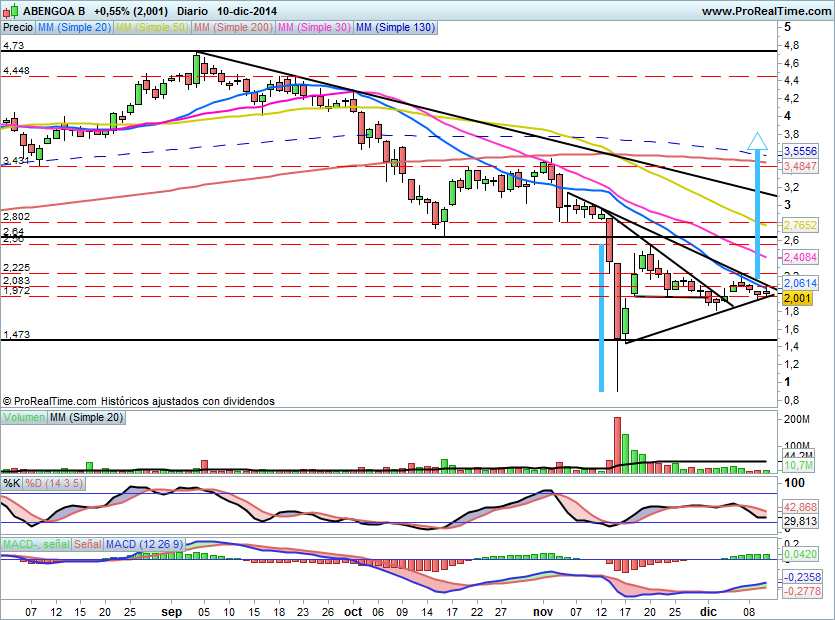This screenshot has height=620, width=835.
Task: Select MM (Simple 20) label in price panel
Action: coord(75,27)
